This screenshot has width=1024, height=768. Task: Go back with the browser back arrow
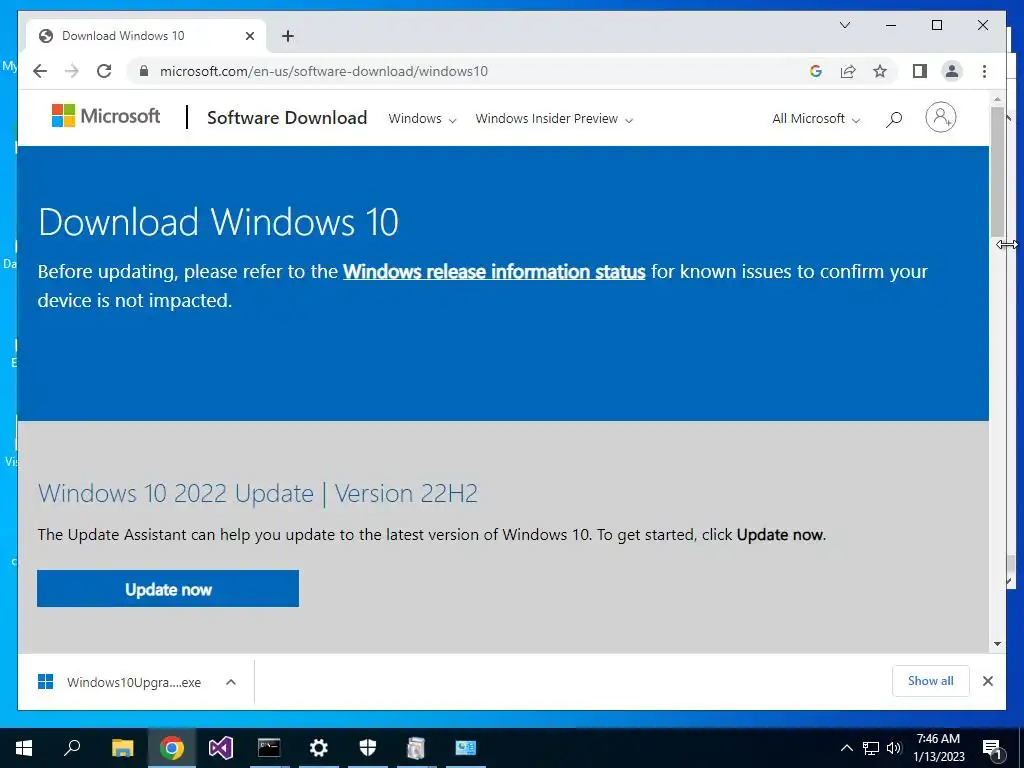pos(40,71)
